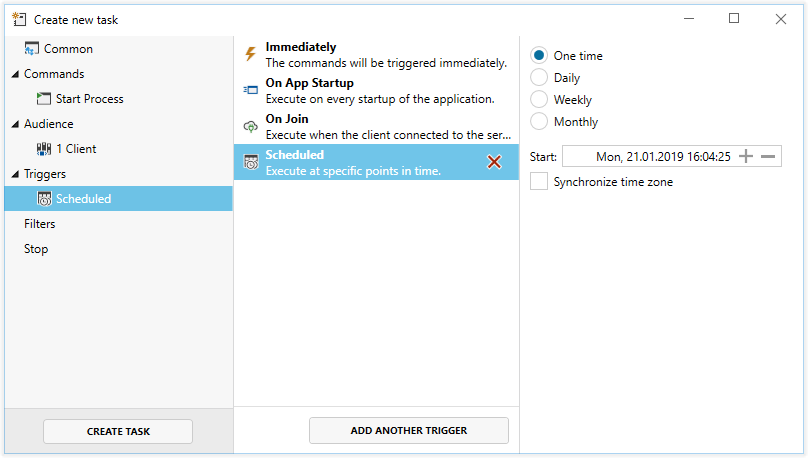Image resolution: width=808 pixels, height=458 pixels.
Task: Collapse the Triggers tree section
Action: coord(15,174)
